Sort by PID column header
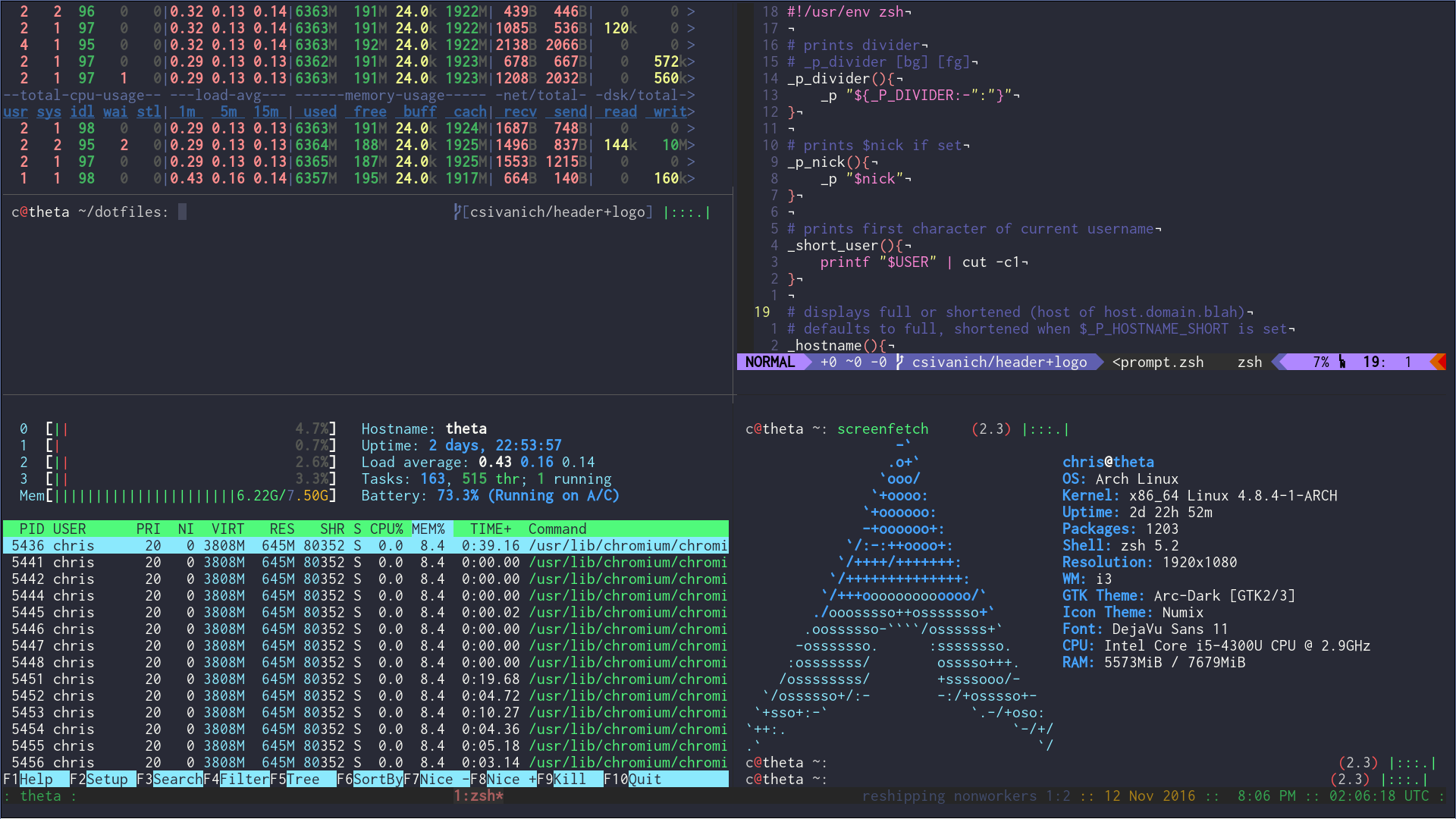The height and width of the screenshot is (819, 1456). coord(32,529)
